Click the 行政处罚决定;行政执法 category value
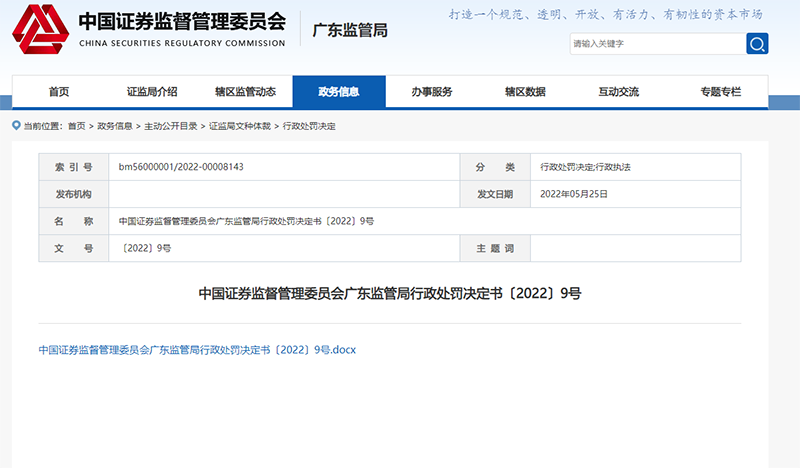This screenshot has height=468, width=800. point(585,167)
